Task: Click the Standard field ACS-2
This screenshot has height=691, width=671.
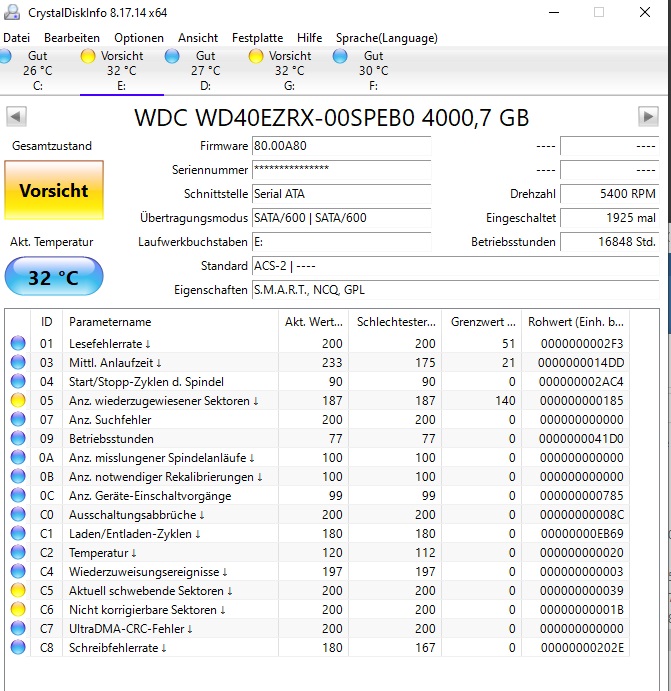Action: point(456,266)
